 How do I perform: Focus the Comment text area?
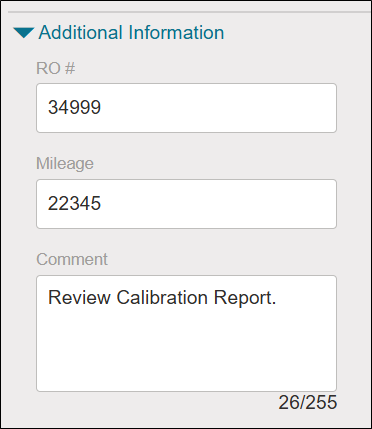[186, 333]
